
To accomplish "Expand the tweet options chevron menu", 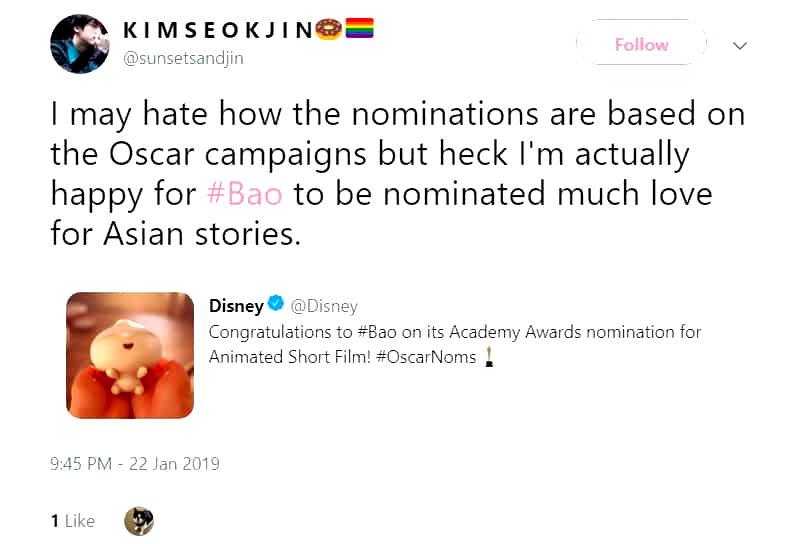I will 740,45.
